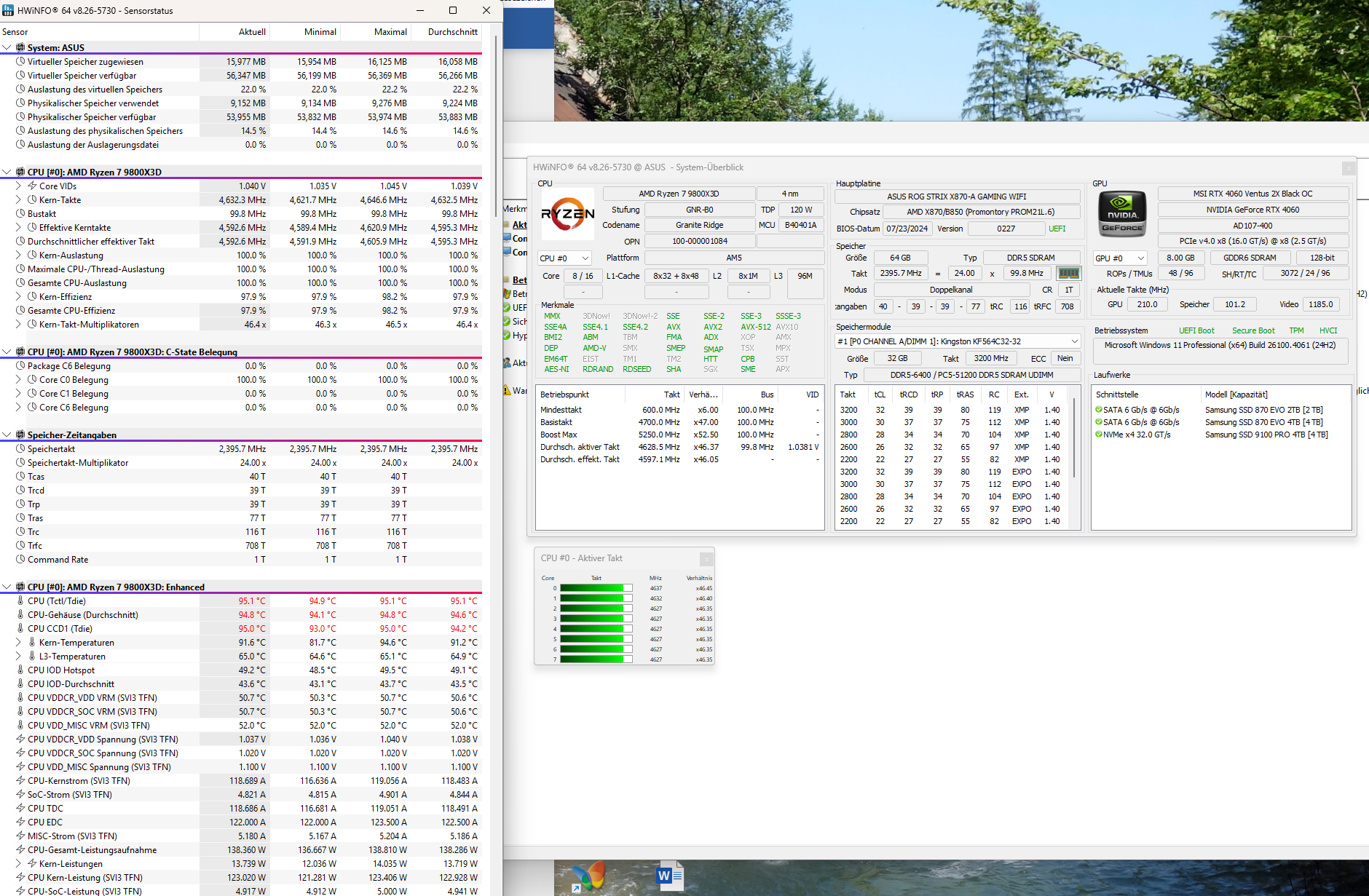This screenshot has height=896, width=1369.
Task: Expand the Kern-Takt-Multiplikatoren row
Action: point(18,325)
